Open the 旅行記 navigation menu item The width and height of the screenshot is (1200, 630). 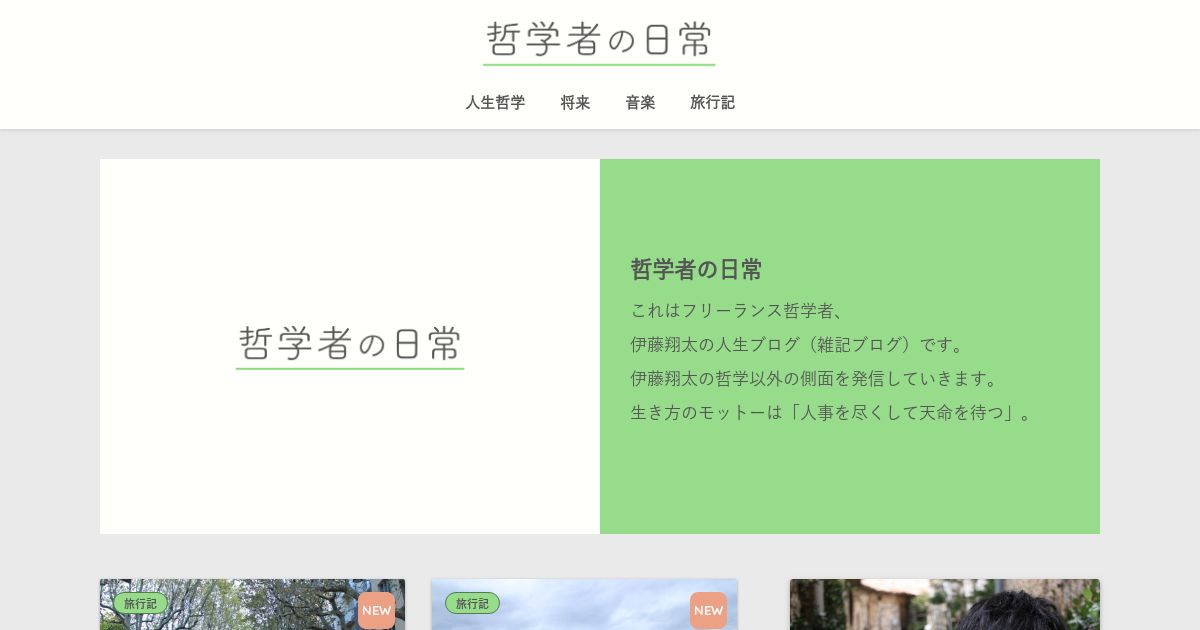coord(712,102)
